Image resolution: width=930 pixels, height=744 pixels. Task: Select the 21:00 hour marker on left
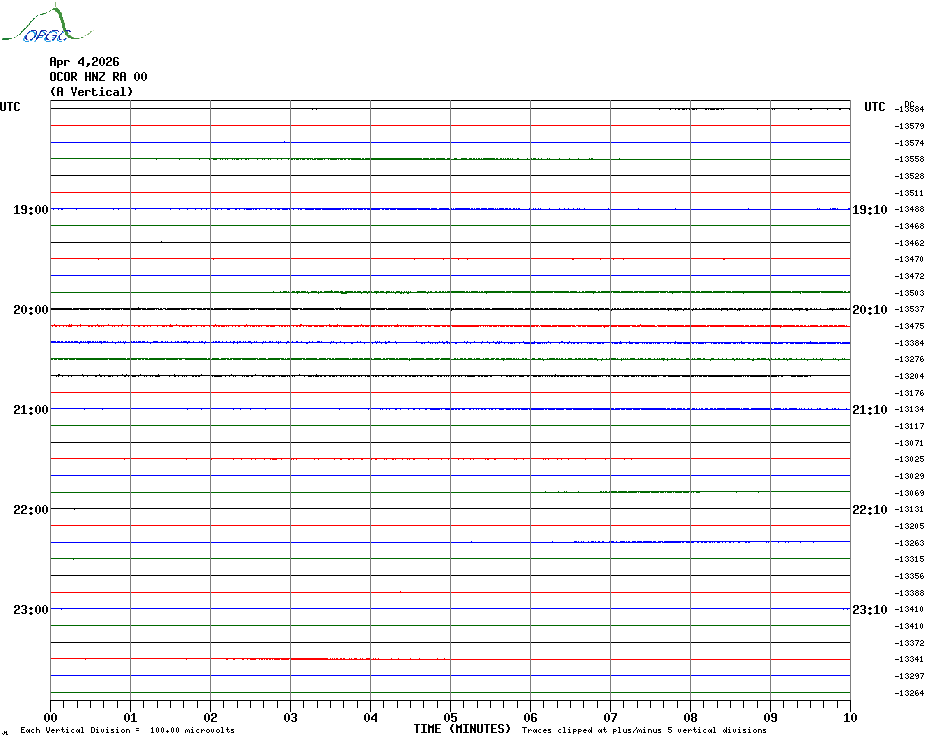pos(30,410)
